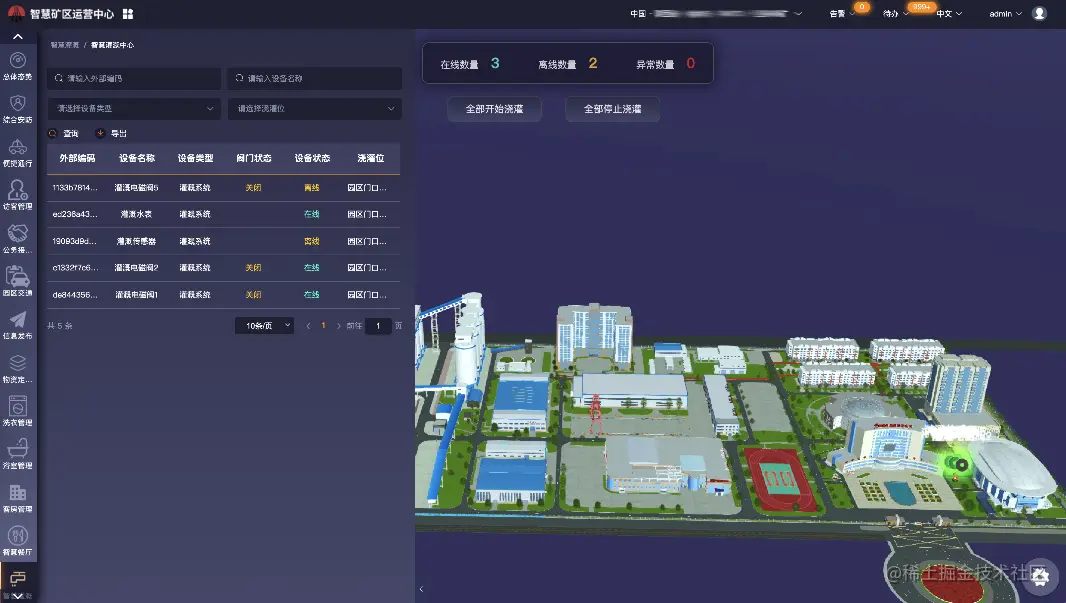
Task: Select row with code 19093d9d...
Action: point(224,241)
